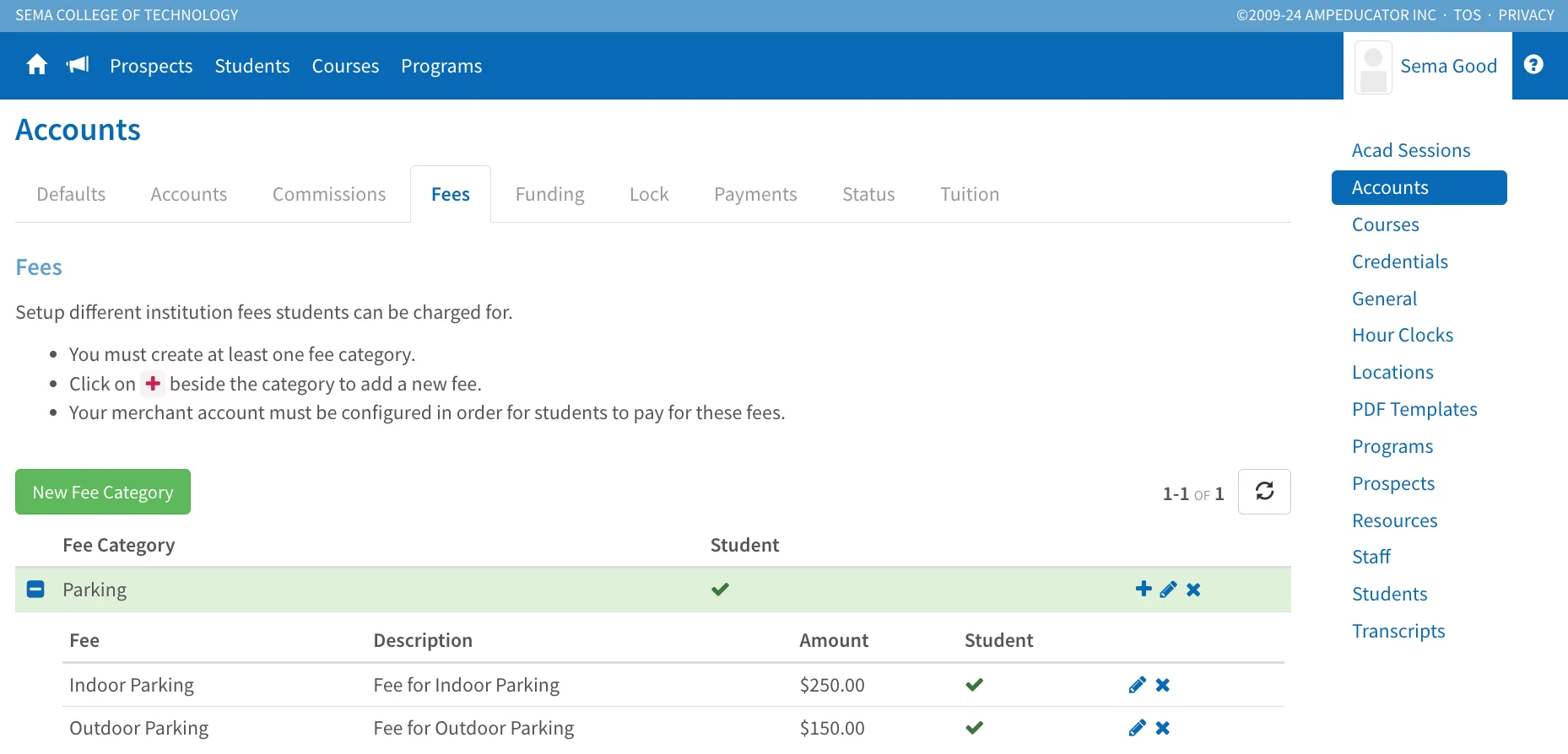Open the PRIVACY link in header
The width and height of the screenshot is (1568, 754).
(1526, 15)
